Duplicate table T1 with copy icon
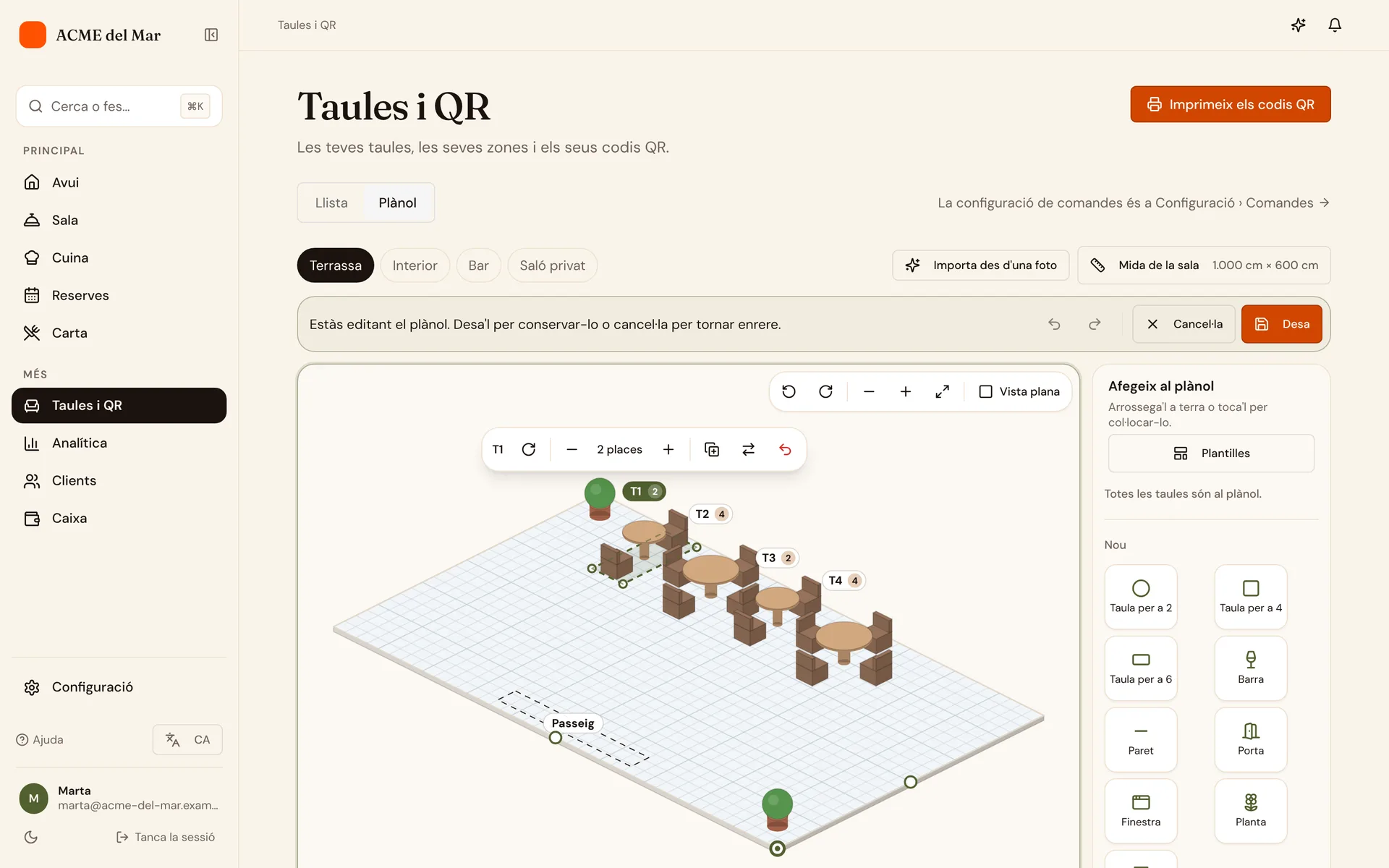1389x868 pixels. [712, 449]
